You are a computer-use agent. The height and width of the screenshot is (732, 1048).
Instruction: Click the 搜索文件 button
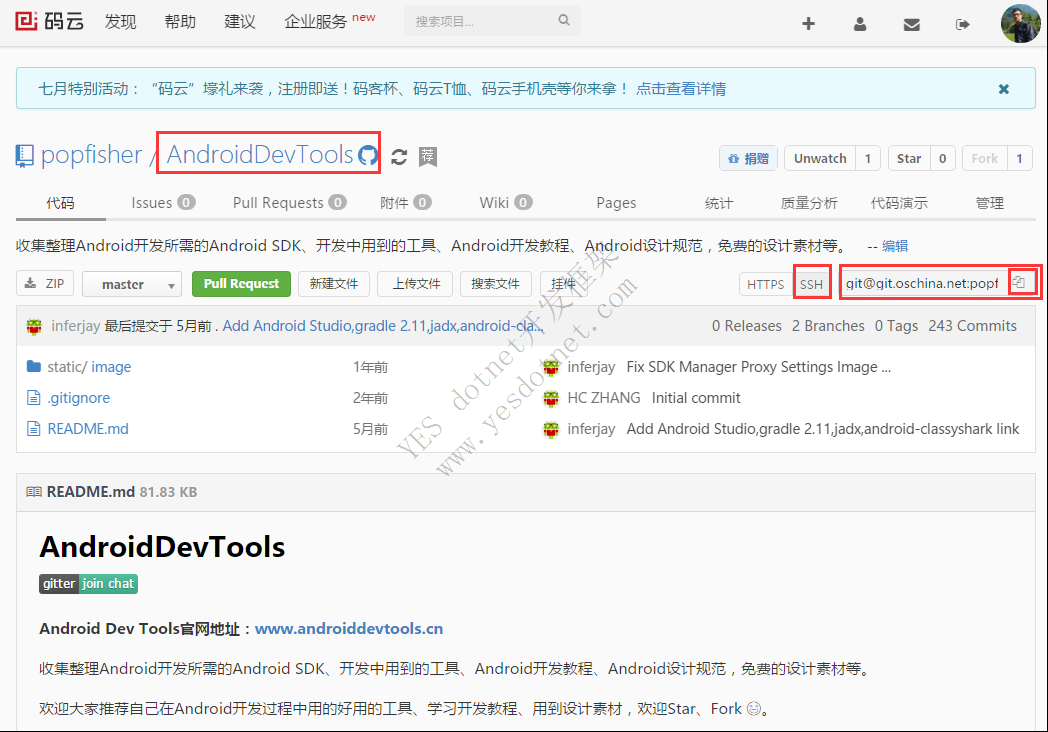tap(495, 283)
